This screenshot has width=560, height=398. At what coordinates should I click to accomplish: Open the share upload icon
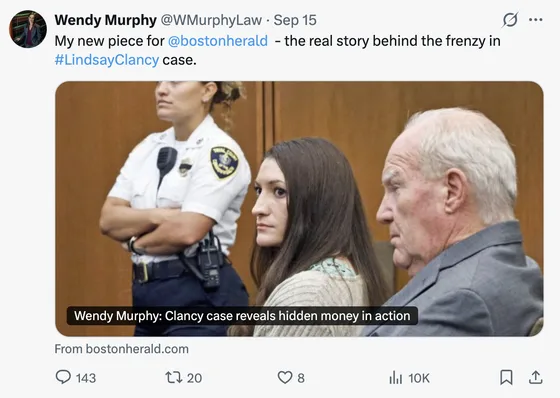point(535,377)
